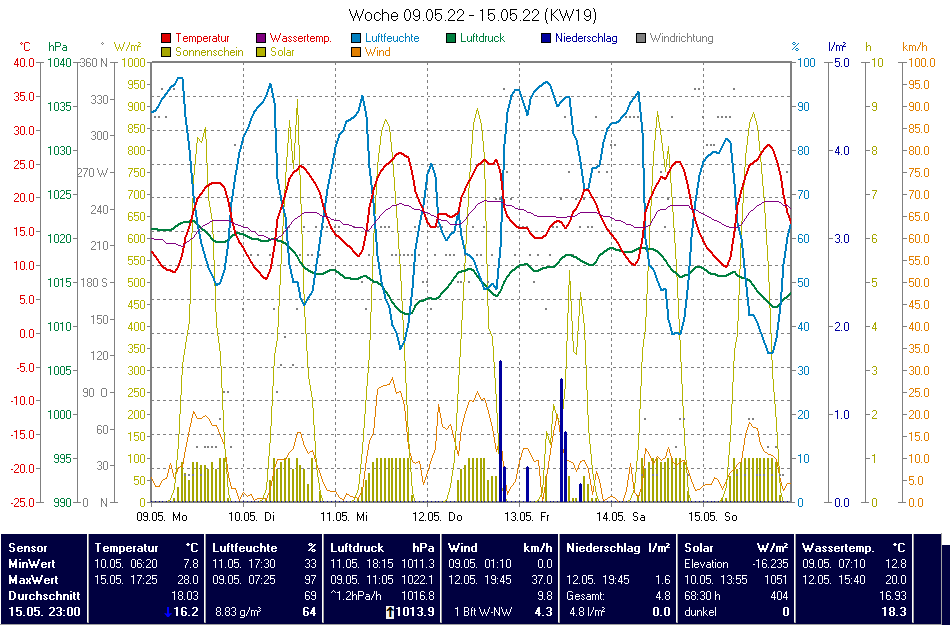
Task: Click the '12.05. Do' date axis label
Action: pyautogui.click(x=437, y=517)
